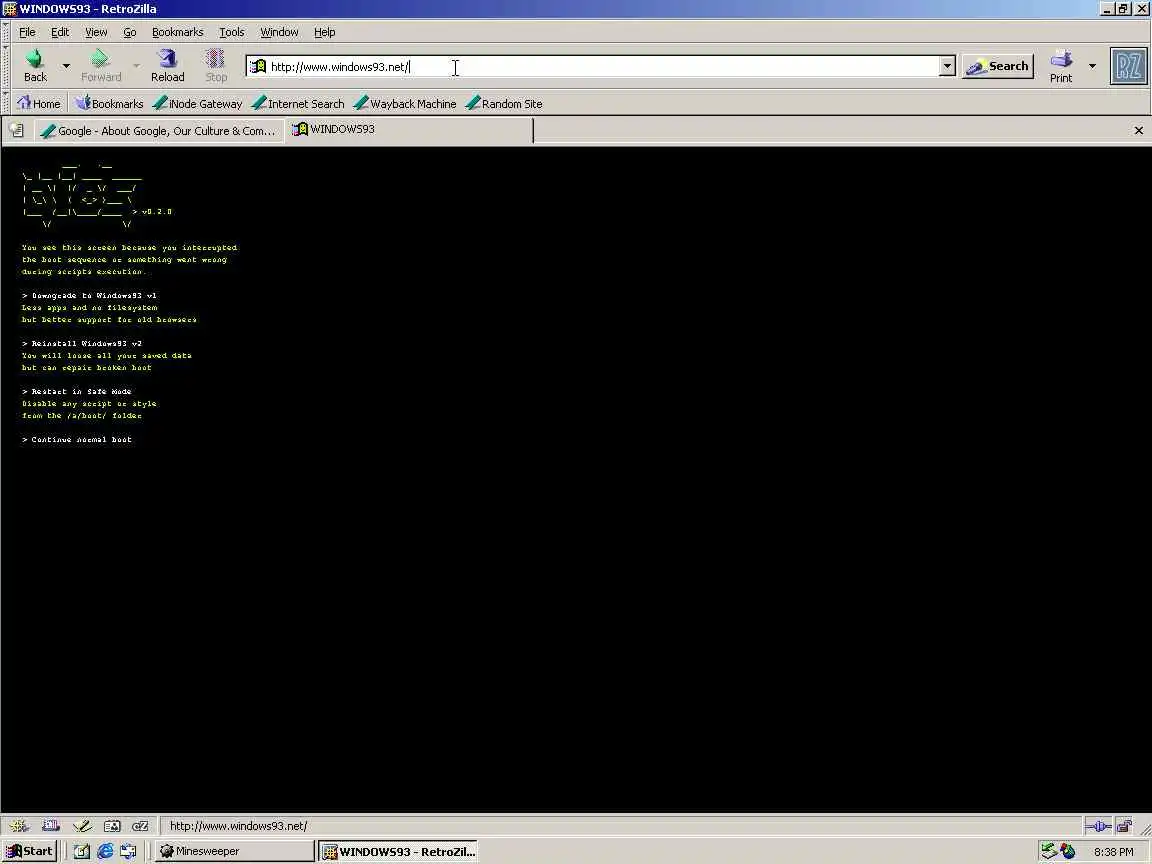Screen dimensions: 1152x864
Task: Choose Restart in Safe Mode option
Action: [76, 392]
